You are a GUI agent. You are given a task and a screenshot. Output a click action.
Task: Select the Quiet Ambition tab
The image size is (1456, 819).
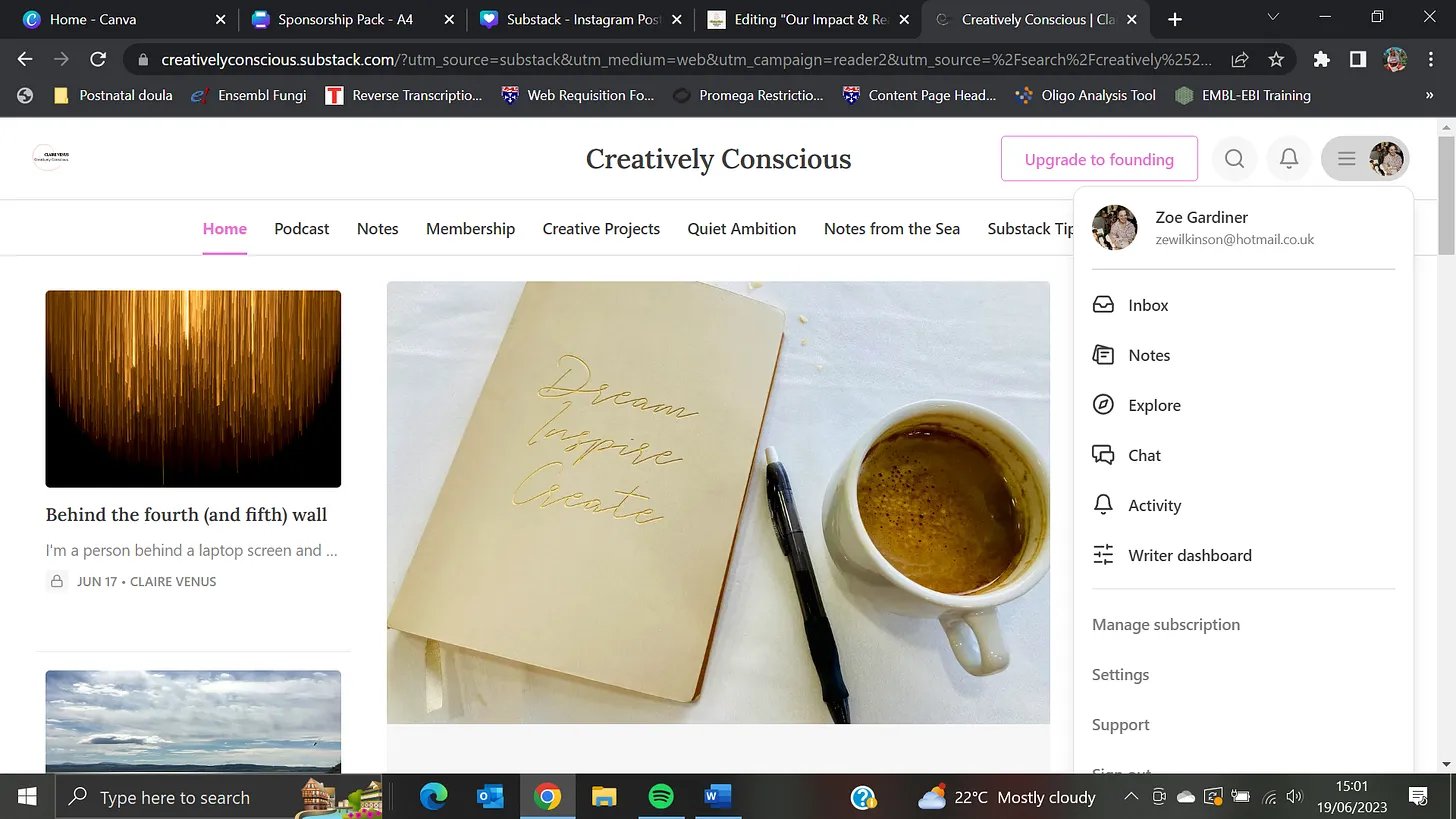click(x=742, y=228)
